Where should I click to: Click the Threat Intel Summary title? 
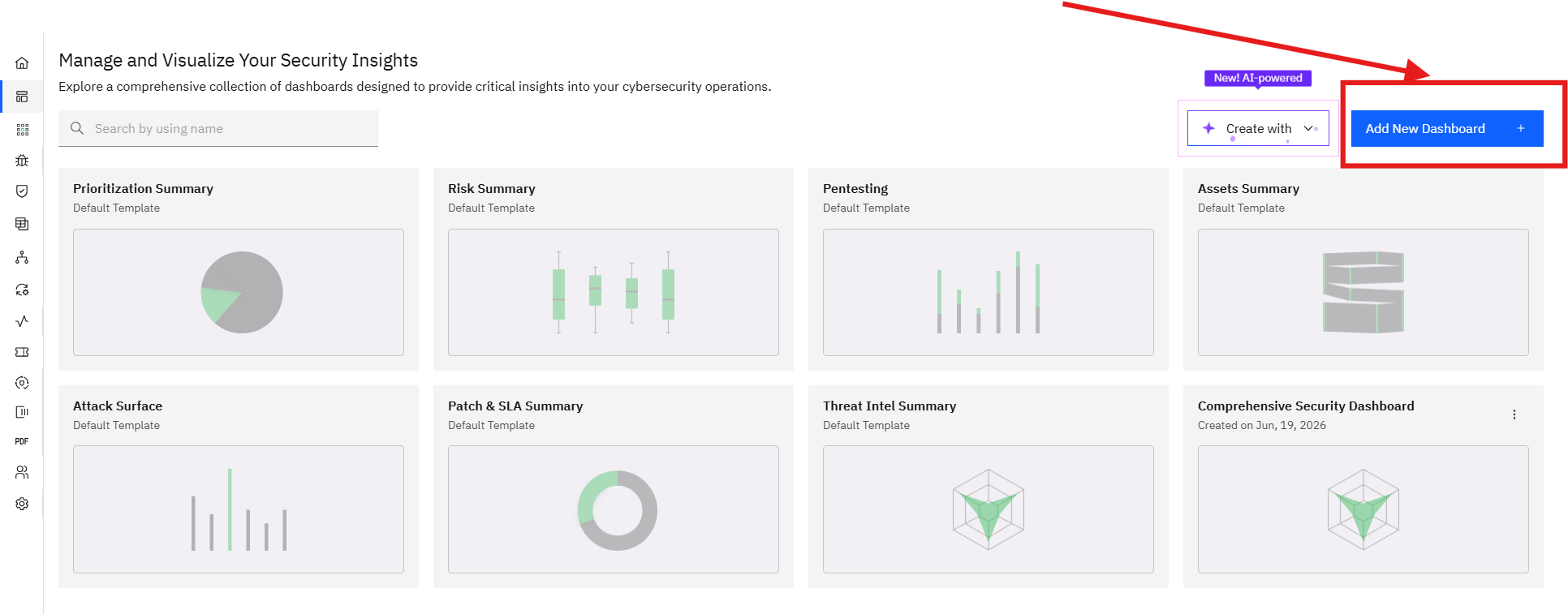tap(890, 406)
